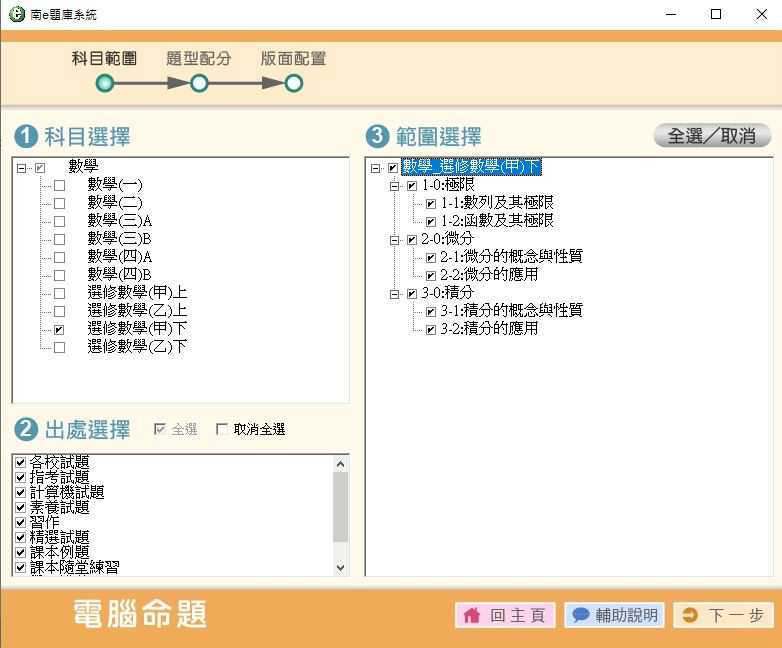Click the 全選／取消 button
The width and height of the screenshot is (782, 648).
(712, 135)
